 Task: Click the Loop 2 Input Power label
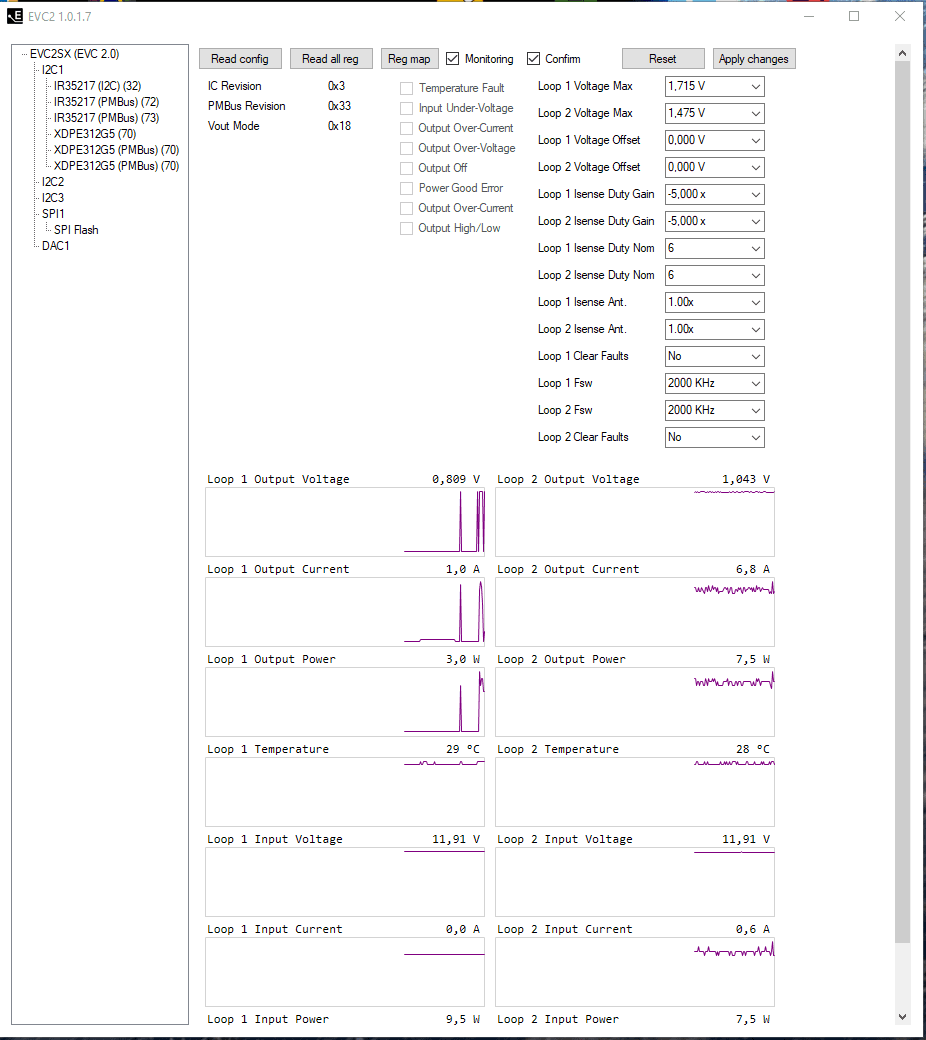557,1019
